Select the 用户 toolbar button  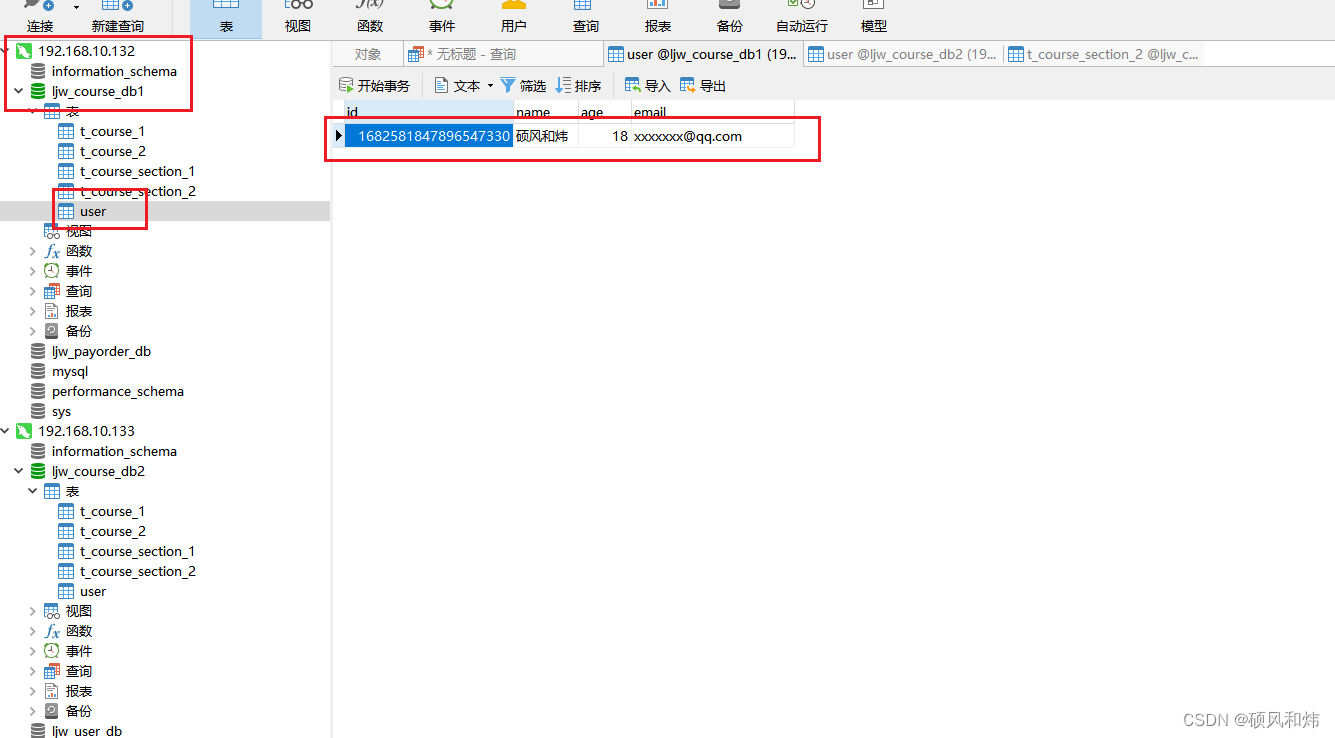(514, 17)
